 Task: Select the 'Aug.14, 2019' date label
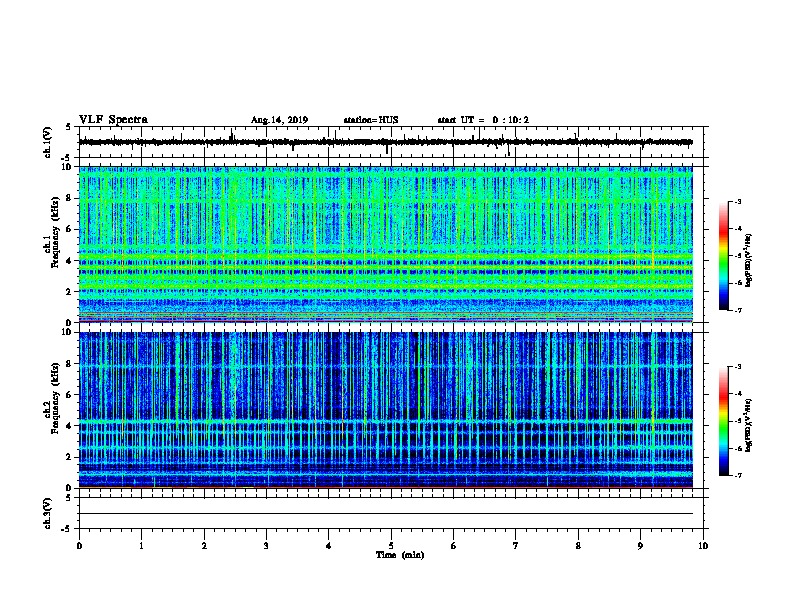click(x=279, y=120)
